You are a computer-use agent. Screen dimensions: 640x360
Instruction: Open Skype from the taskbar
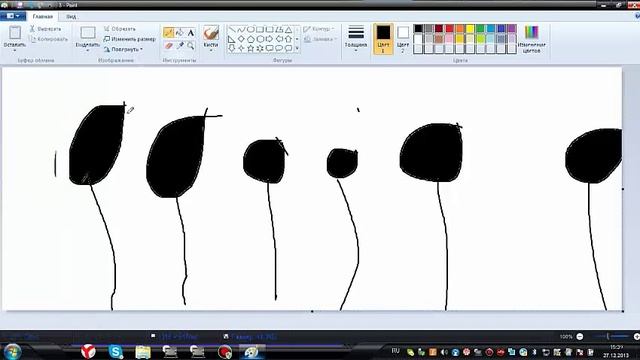[x=116, y=351]
